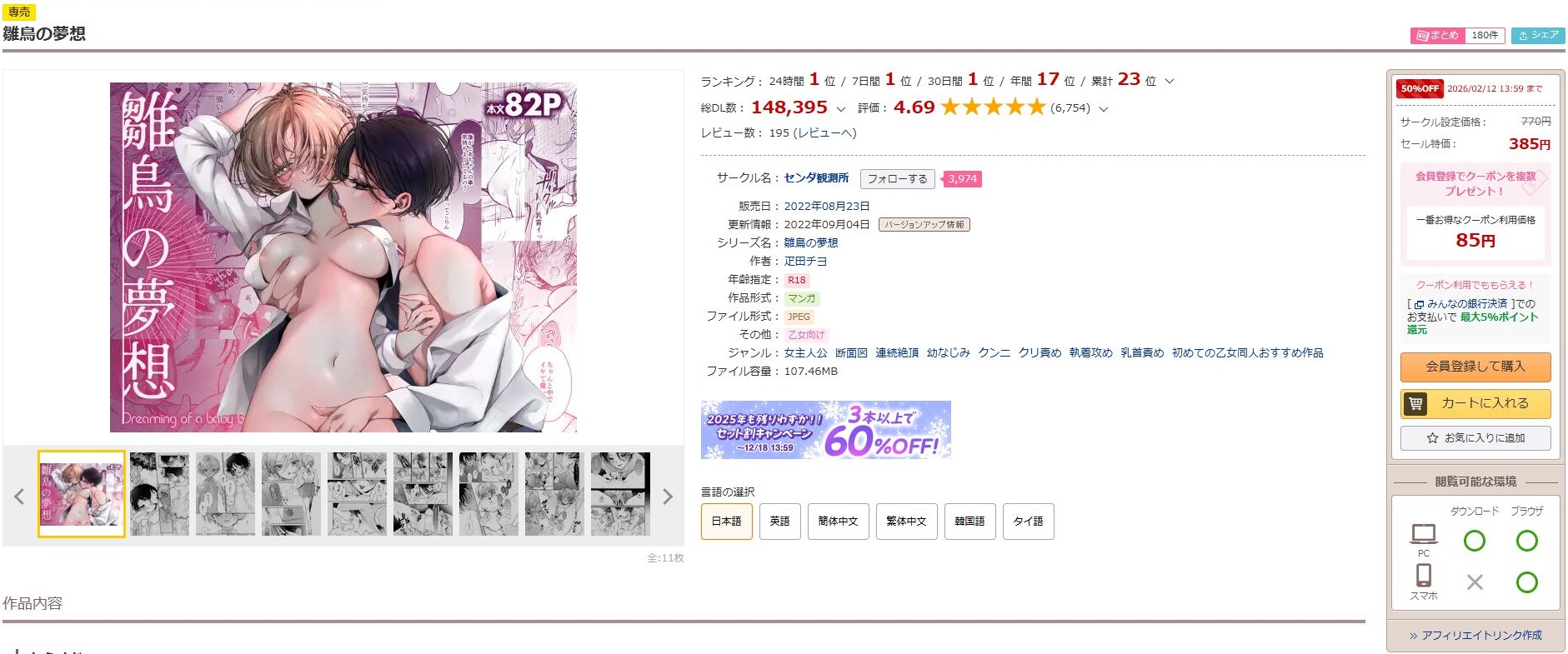Open the センダ観測所 circle link
The height and width of the screenshot is (654, 1568).
(x=816, y=178)
